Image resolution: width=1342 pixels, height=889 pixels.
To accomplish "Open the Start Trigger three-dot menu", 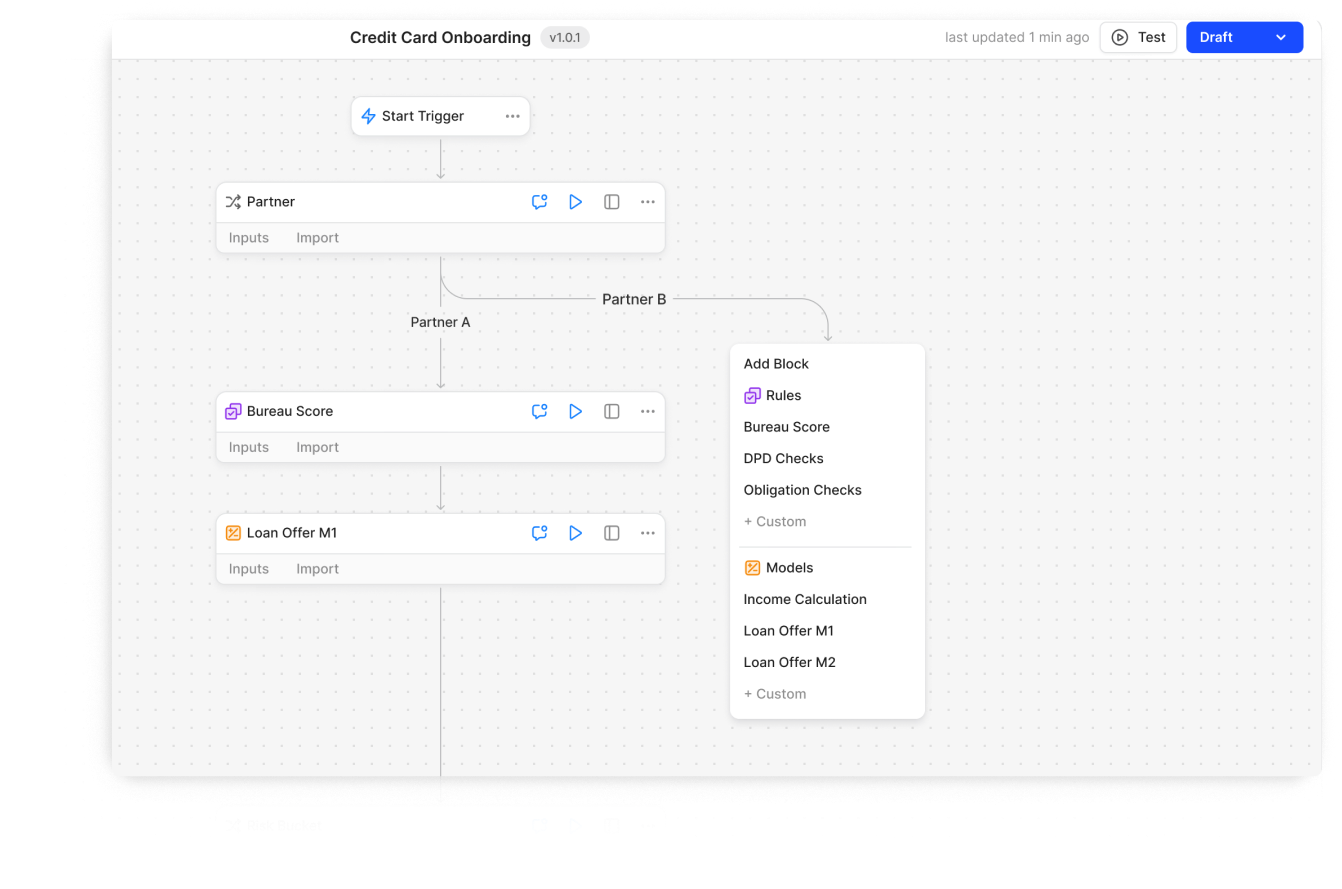I will pos(512,116).
